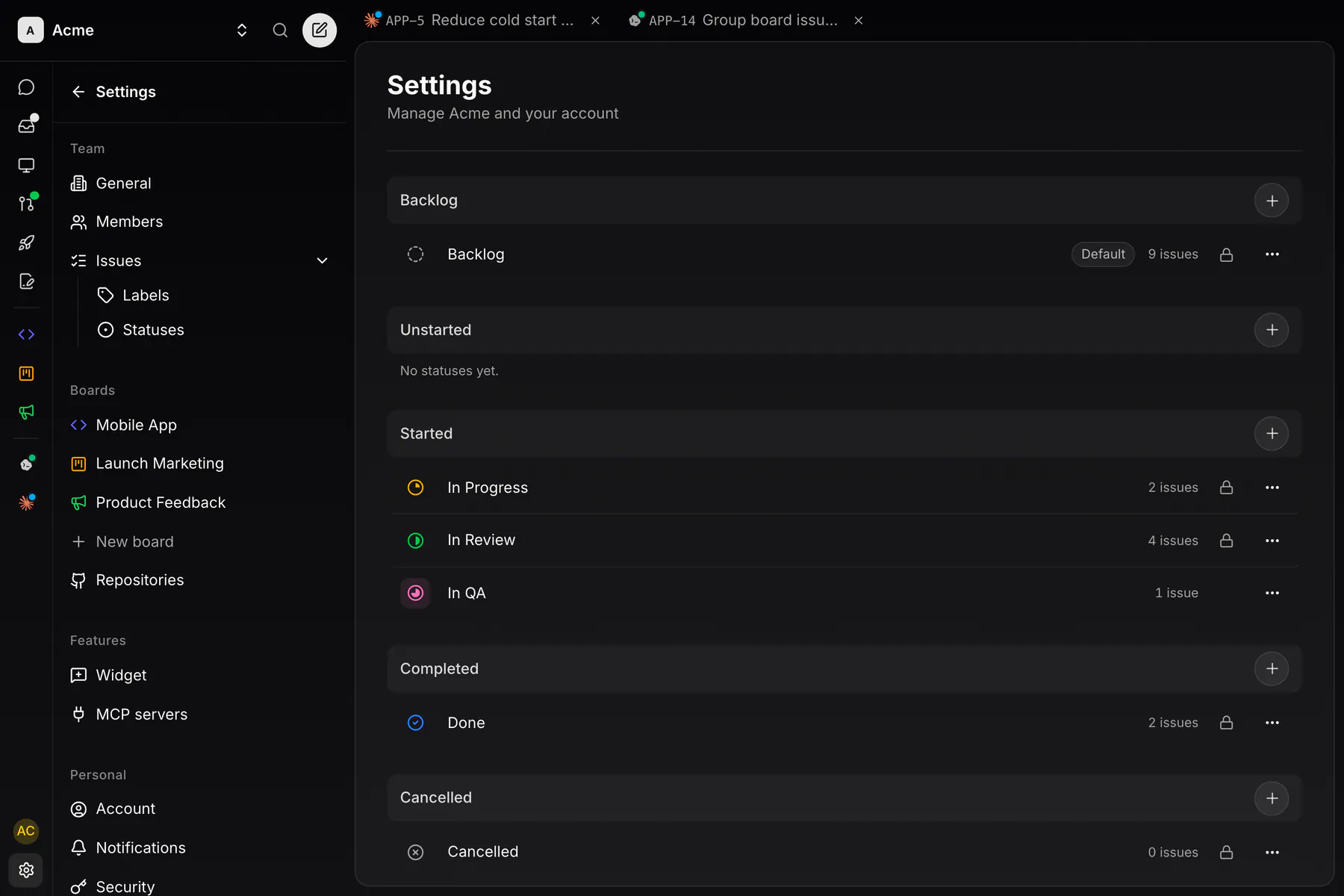This screenshot has width=1344, height=896.
Task: Open more options for the Backlog status
Action: [1272, 255]
